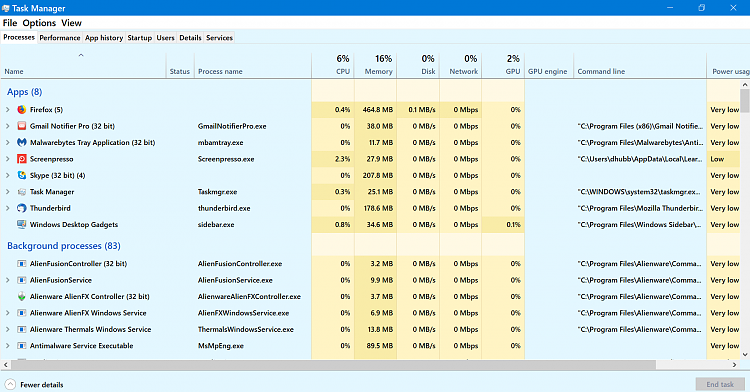
Task: Click the vertical scrollbar down arrow
Action: coord(745,355)
